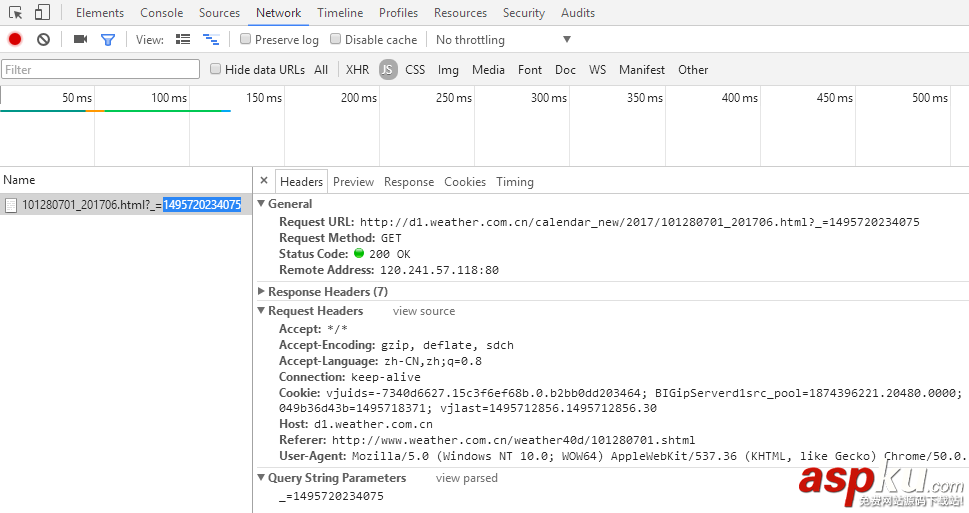Focus the Filter text field
Image resolution: width=969 pixels, height=513 pixels.
101,69
